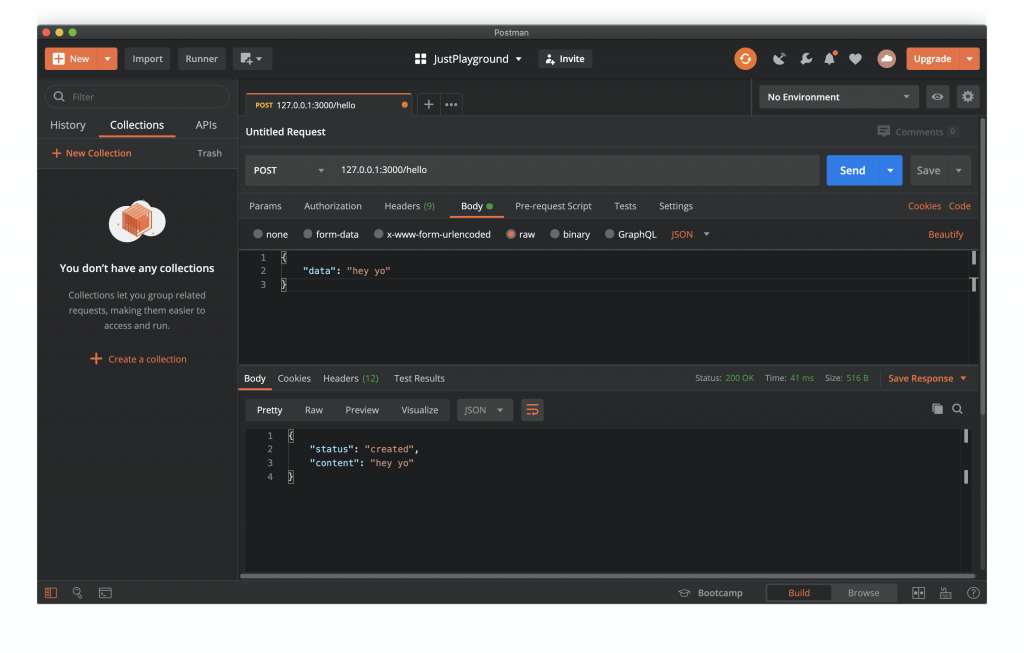The width and height of the screenshot is (1024, 653).
Task: Open the user avatar menu
Action: click(x=886, y=59)
